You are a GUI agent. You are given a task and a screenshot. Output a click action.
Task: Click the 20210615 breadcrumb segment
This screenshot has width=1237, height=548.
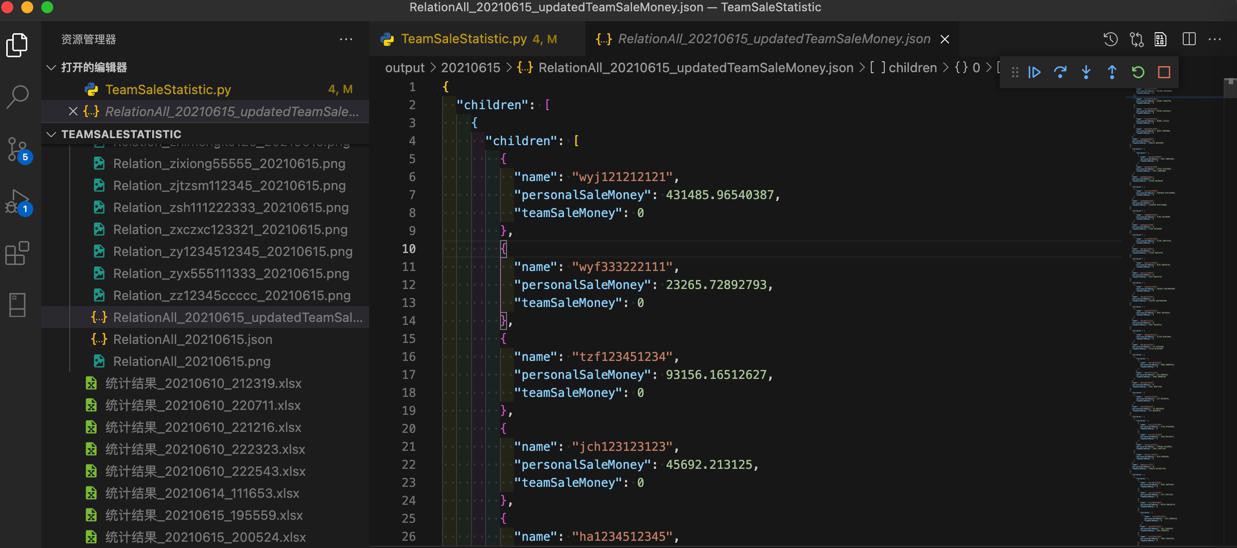pos(470,68)
